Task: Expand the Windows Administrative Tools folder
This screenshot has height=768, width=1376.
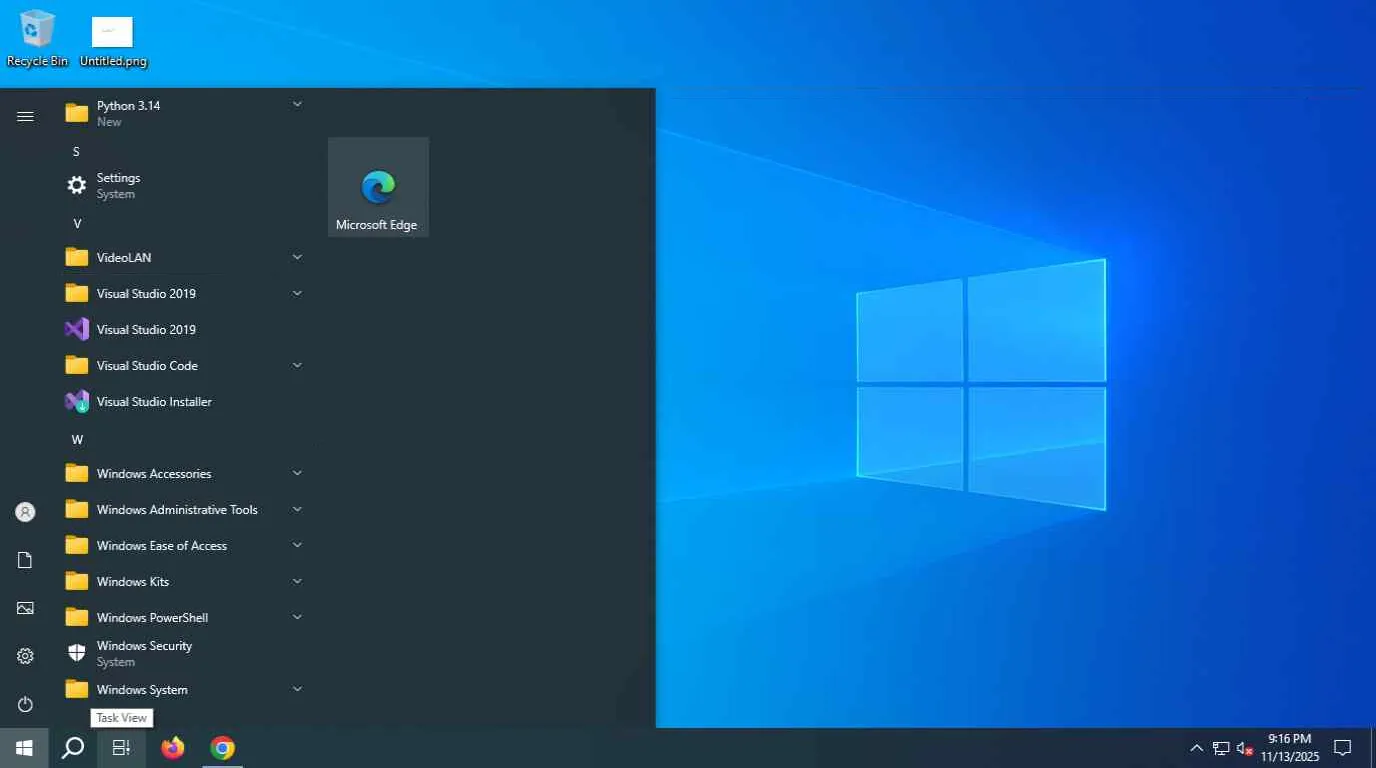Action: pos(185,509)
